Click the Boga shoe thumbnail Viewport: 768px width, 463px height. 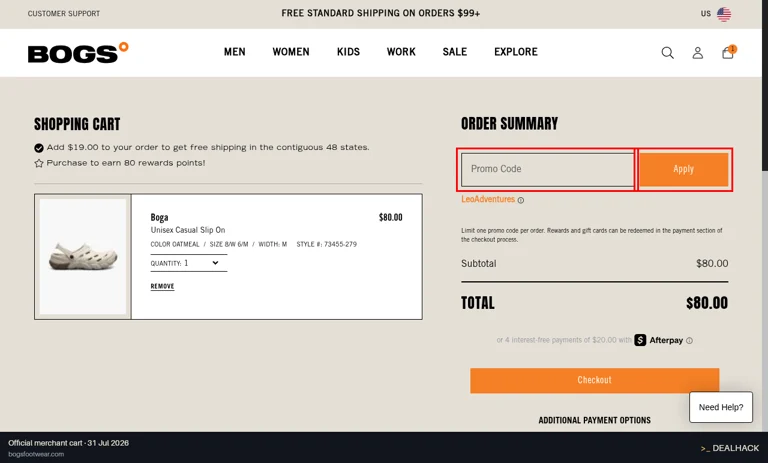(83, 256)
